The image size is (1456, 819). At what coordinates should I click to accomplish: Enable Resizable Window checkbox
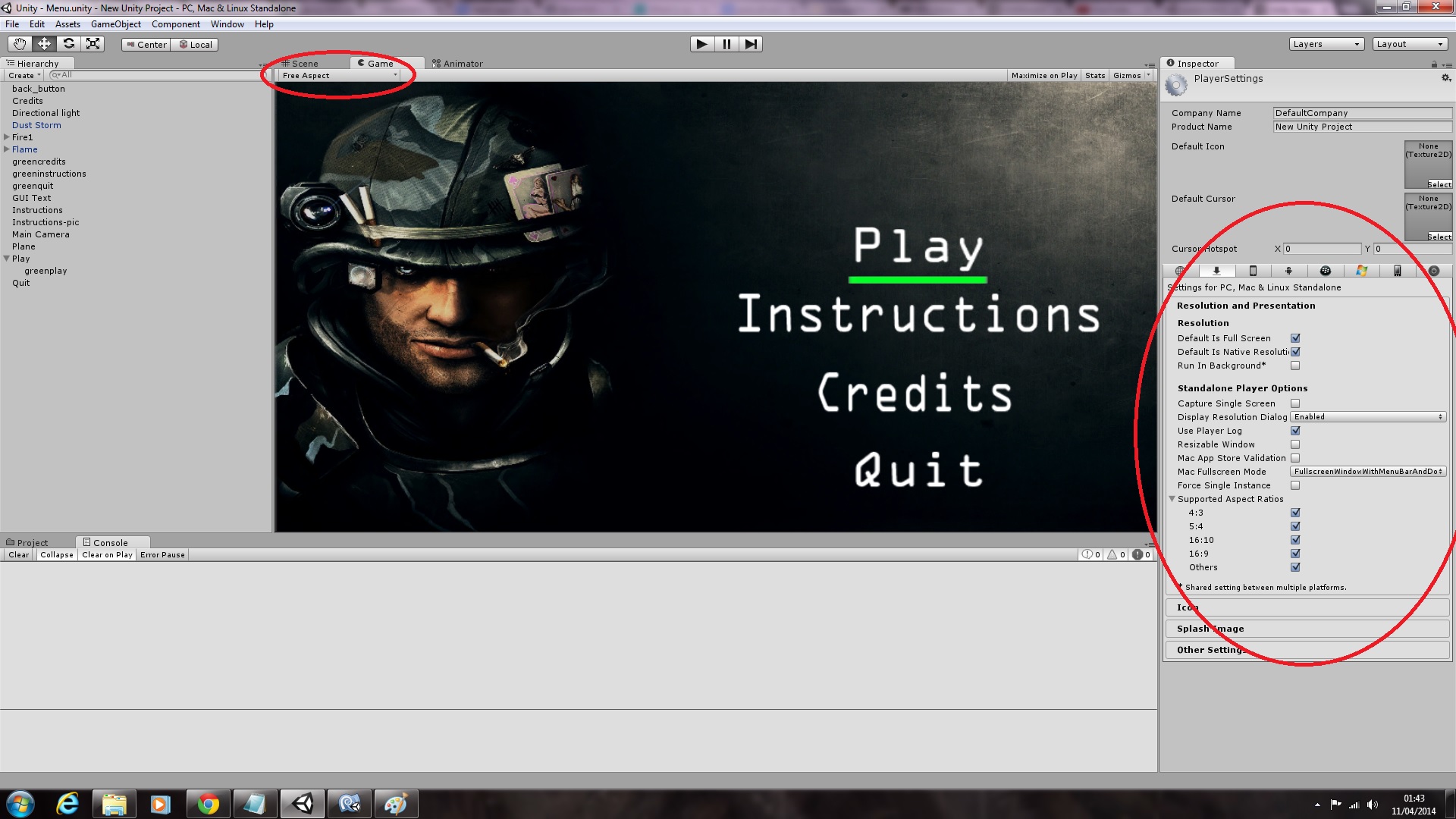[x=1295, y=444]
